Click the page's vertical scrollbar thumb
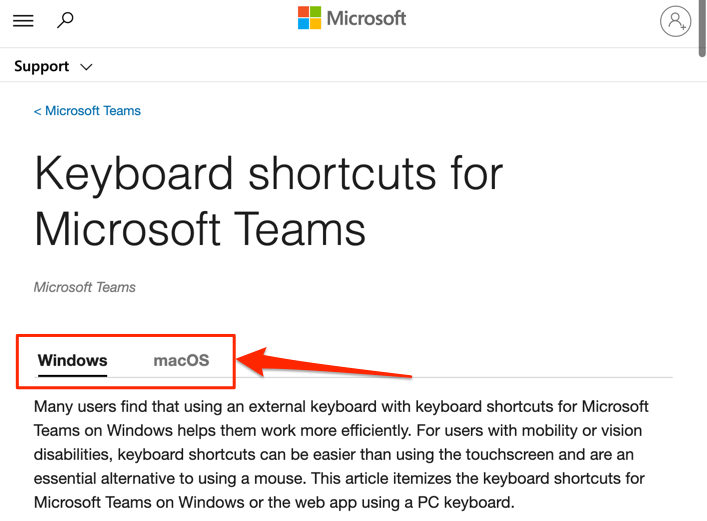 point(701,28)
